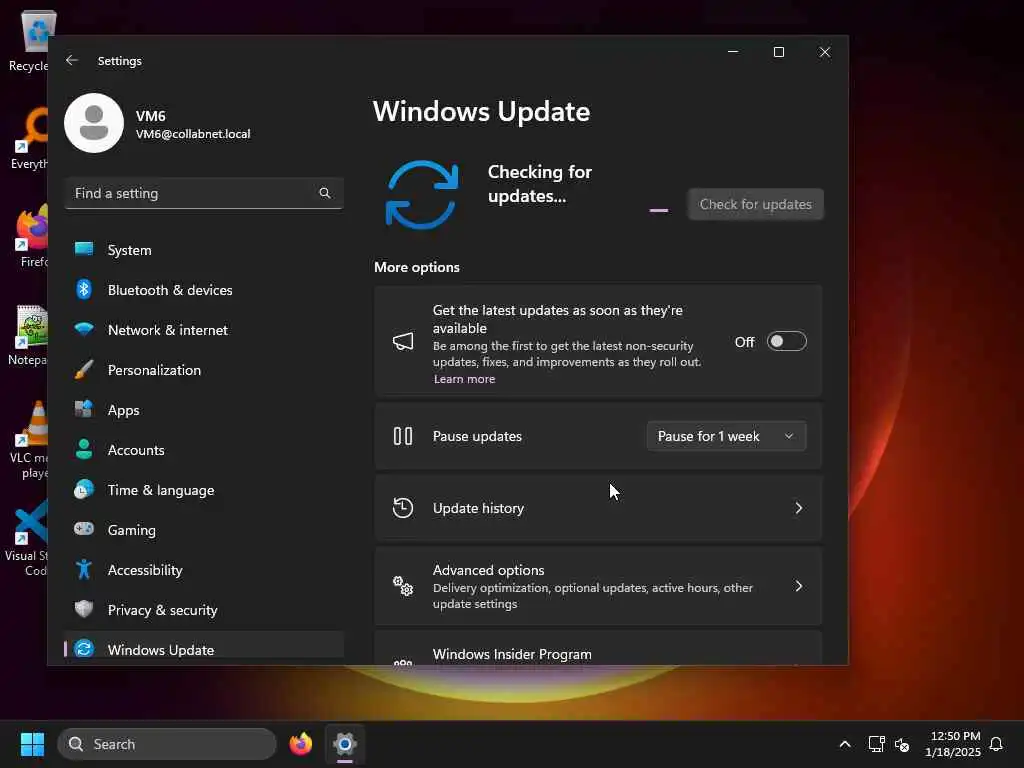This screenshot has width=1024, height=768.
Task: Click the search magnifier in Find a setting
Action: point(325,193)
